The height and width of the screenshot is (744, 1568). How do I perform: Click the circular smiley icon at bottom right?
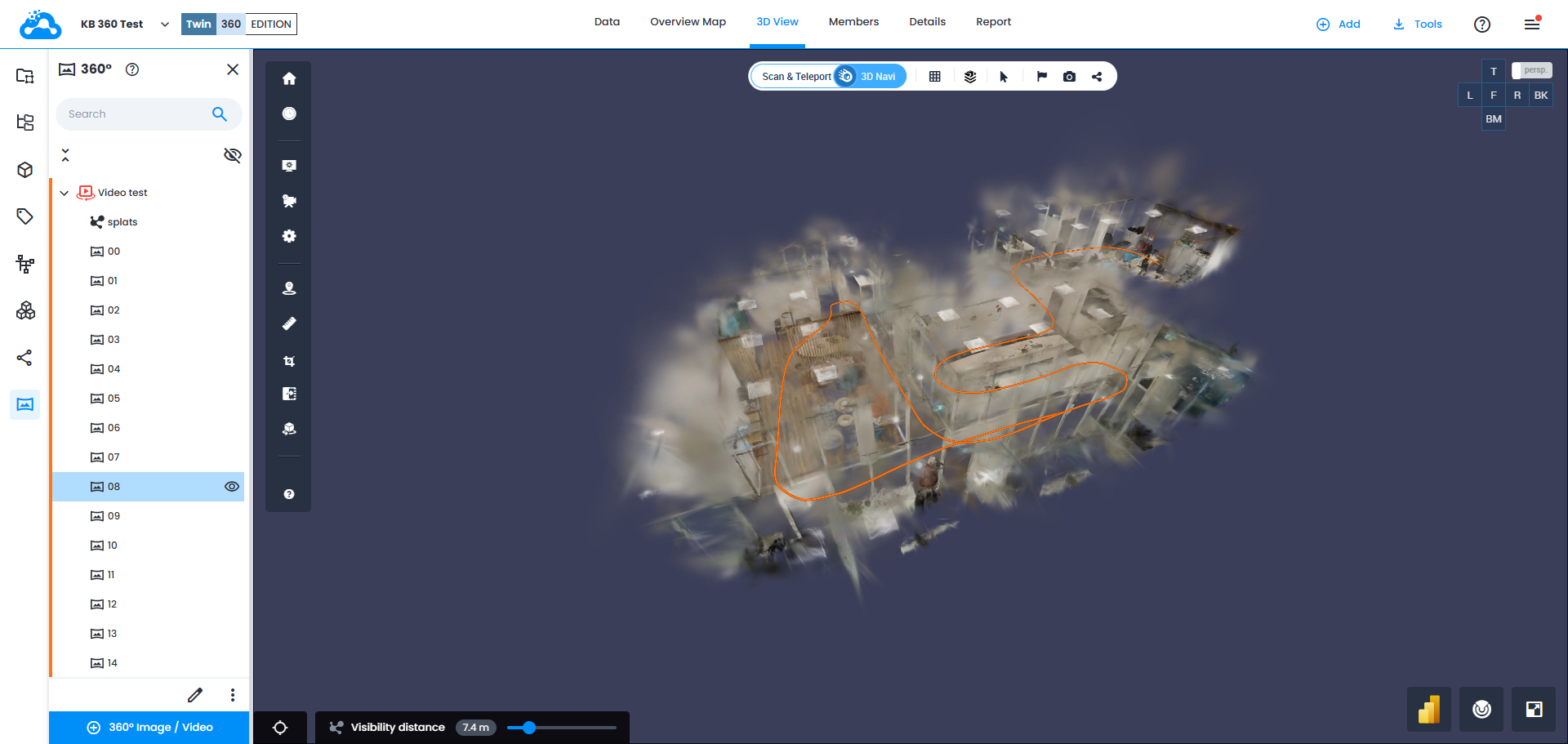1481,709
